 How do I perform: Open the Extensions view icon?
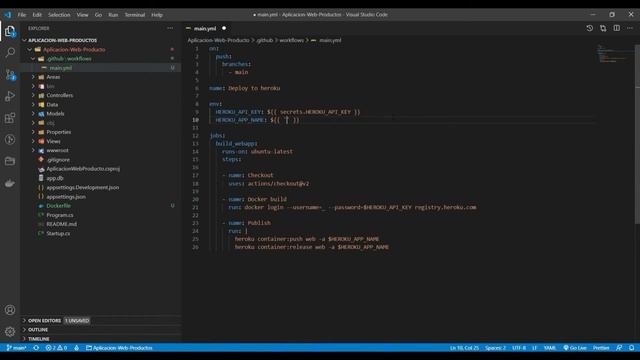[x=10, y=118]
